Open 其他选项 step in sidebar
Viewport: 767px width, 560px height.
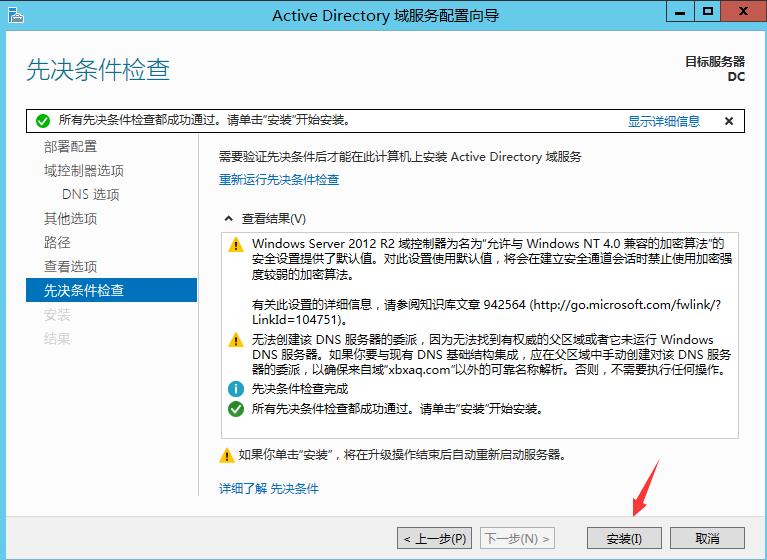pos(70,218)
